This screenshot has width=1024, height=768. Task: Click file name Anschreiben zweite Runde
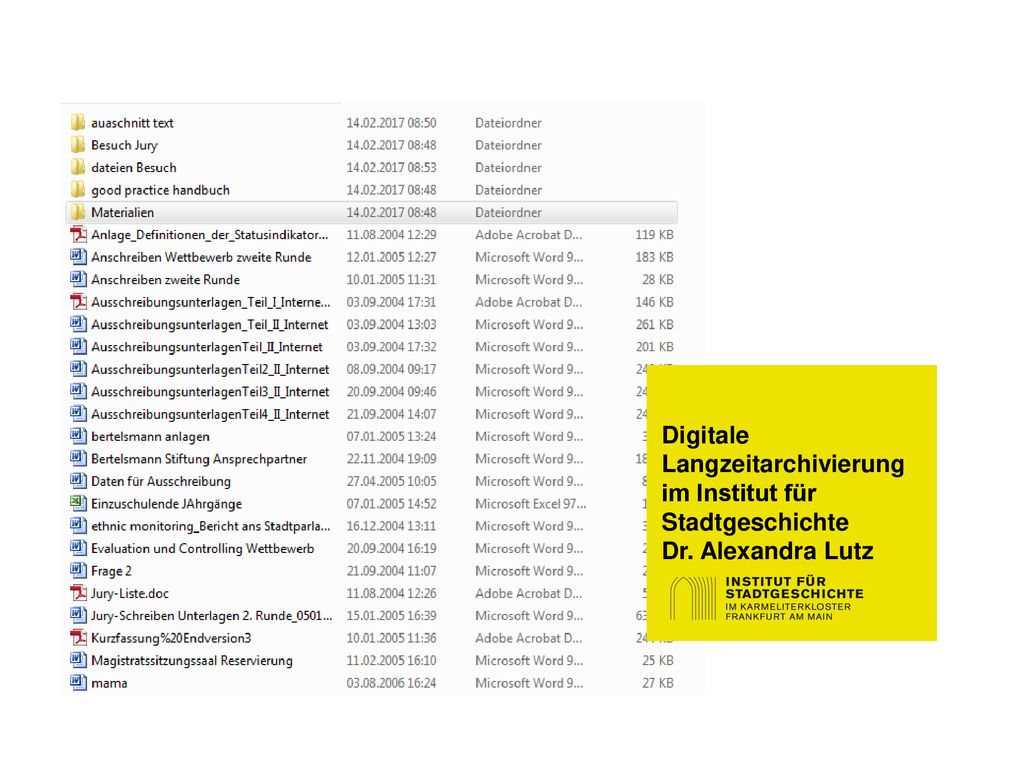pos(165,280)
